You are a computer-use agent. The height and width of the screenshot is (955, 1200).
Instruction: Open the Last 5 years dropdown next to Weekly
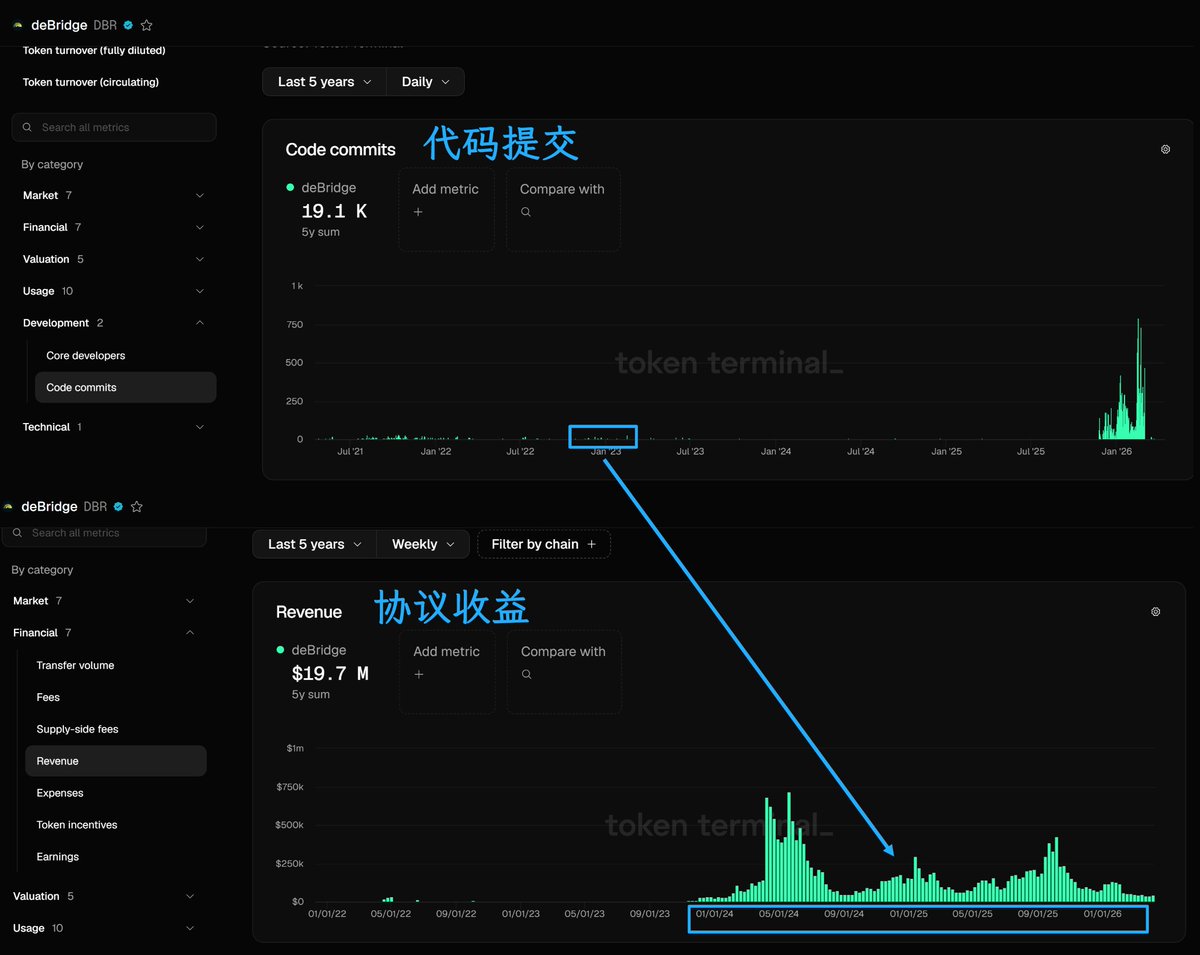click(314, 544)
